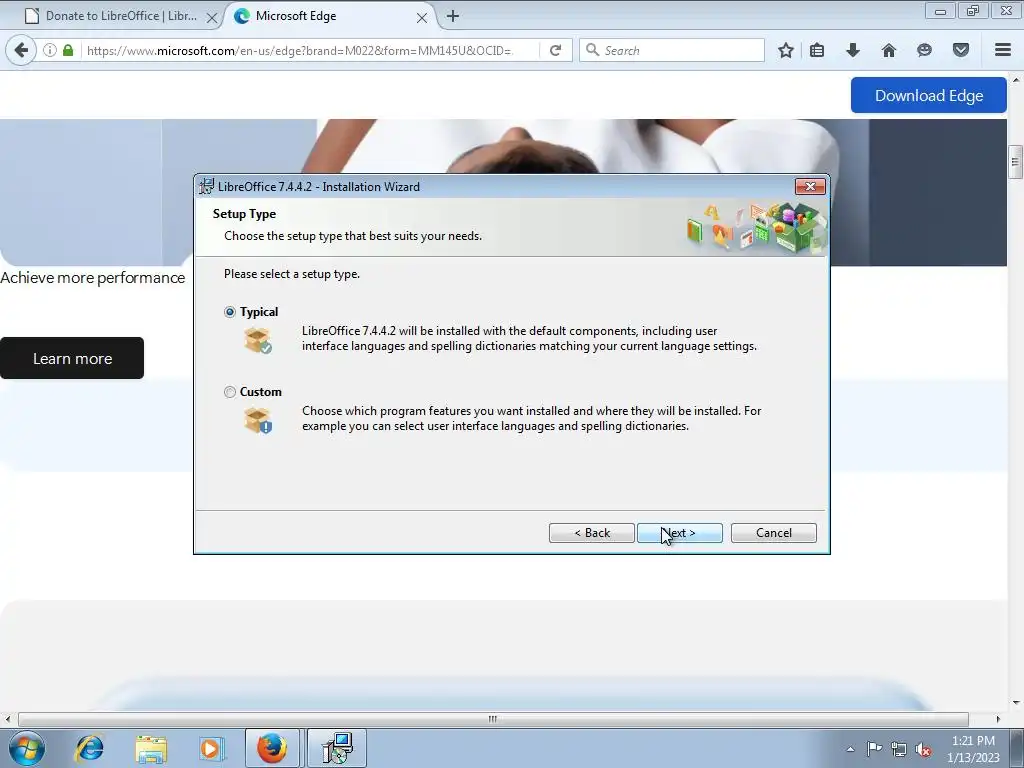Click the taskbar clock showing 1:21 PM

(x=973, y=748)
